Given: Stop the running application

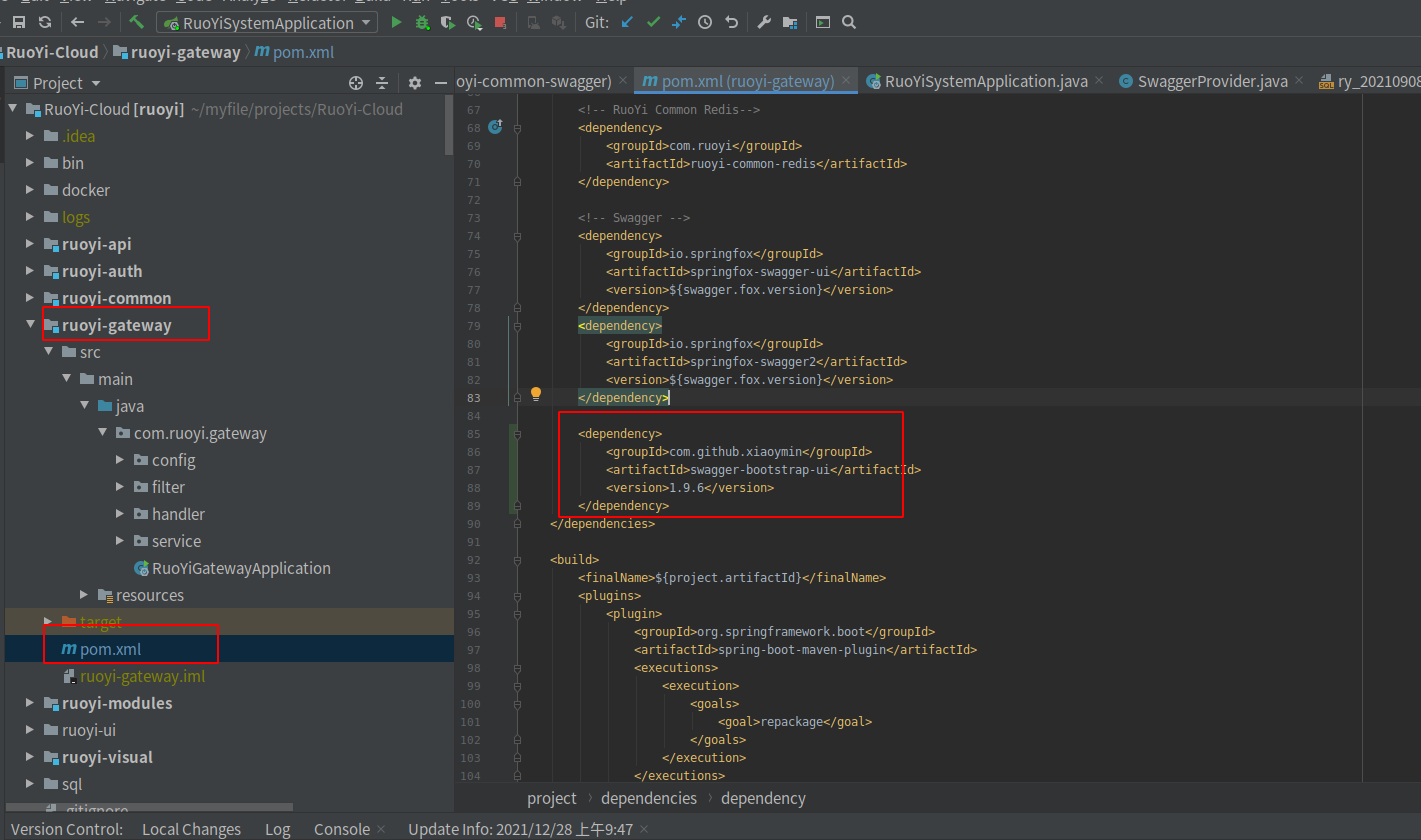Looking at the screenshot, I should [x=500, y=22].
